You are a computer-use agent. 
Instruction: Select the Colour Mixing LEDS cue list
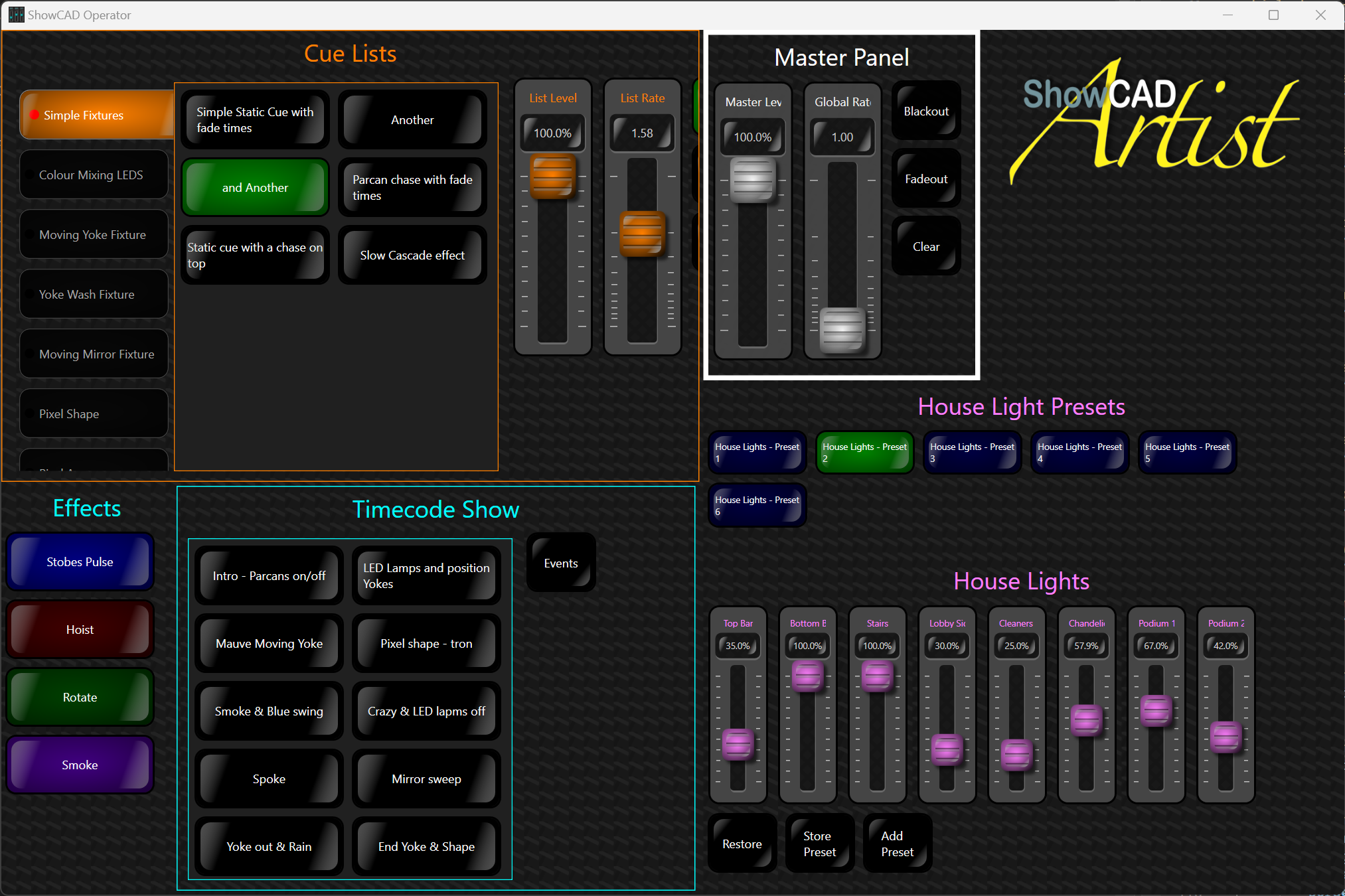pyautogui.click(x=94, y=175)
